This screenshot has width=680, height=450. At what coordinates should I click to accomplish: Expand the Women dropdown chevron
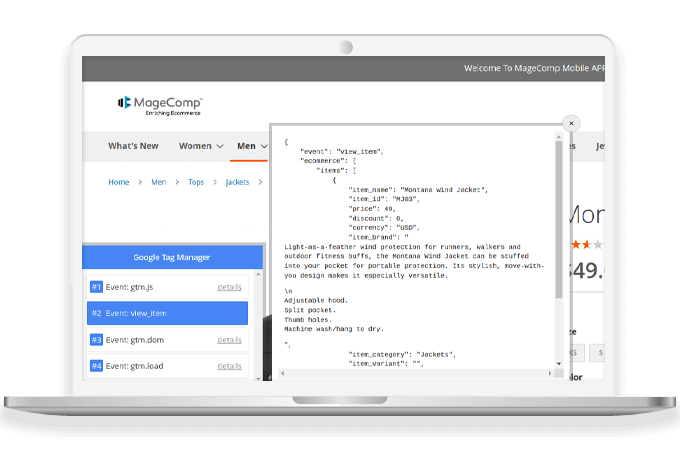(220, 147)
